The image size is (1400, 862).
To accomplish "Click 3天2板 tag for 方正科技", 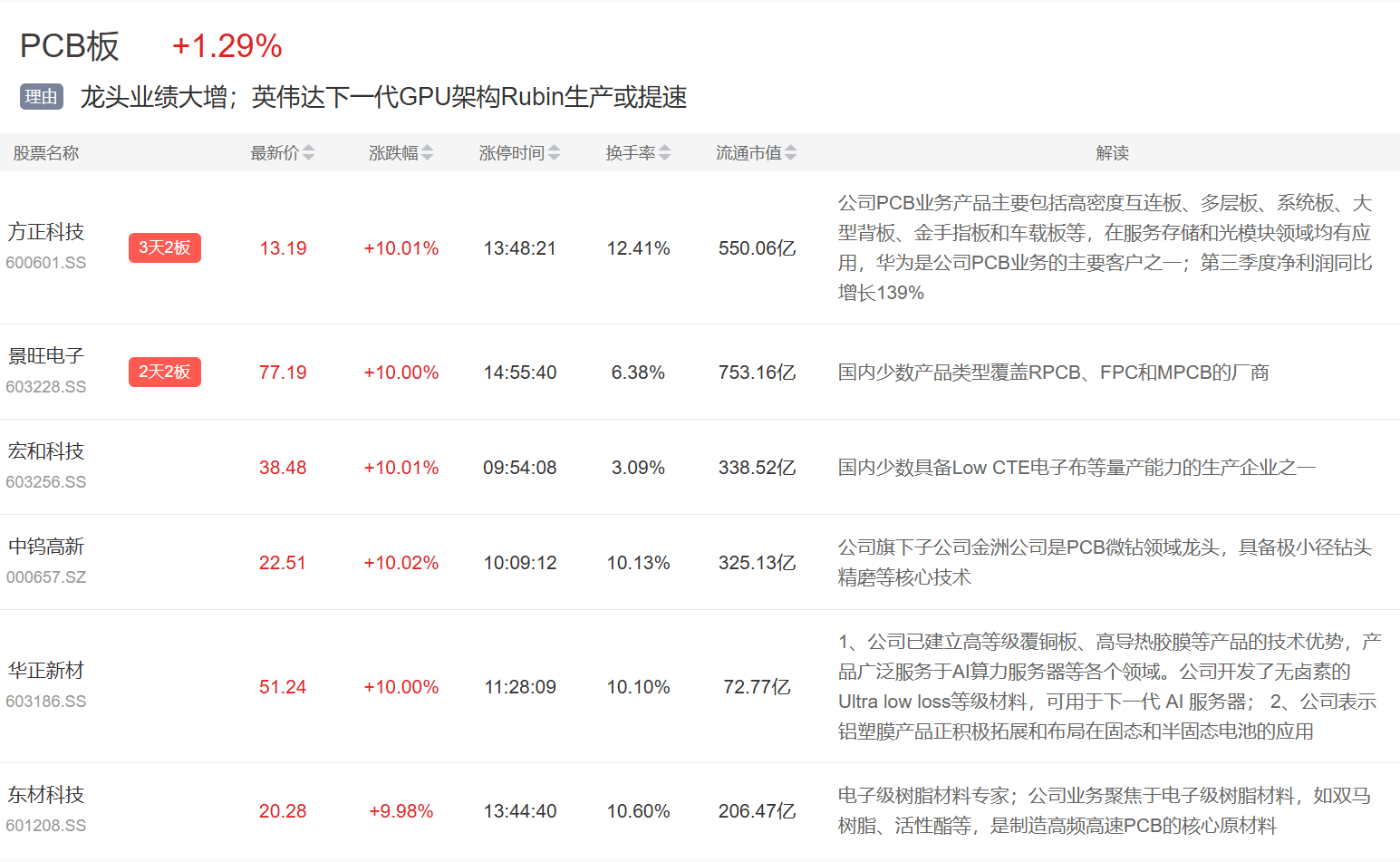I will pyautogui.click(x=164, y=248).
